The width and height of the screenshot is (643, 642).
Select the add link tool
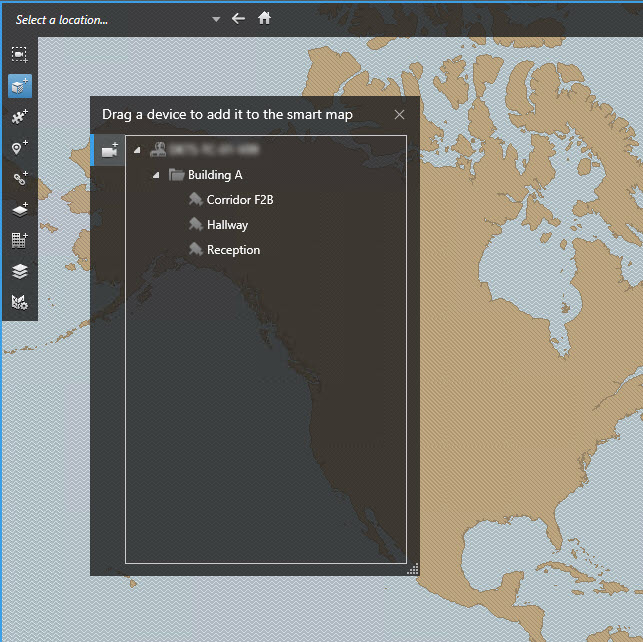[x=20, y=179]
